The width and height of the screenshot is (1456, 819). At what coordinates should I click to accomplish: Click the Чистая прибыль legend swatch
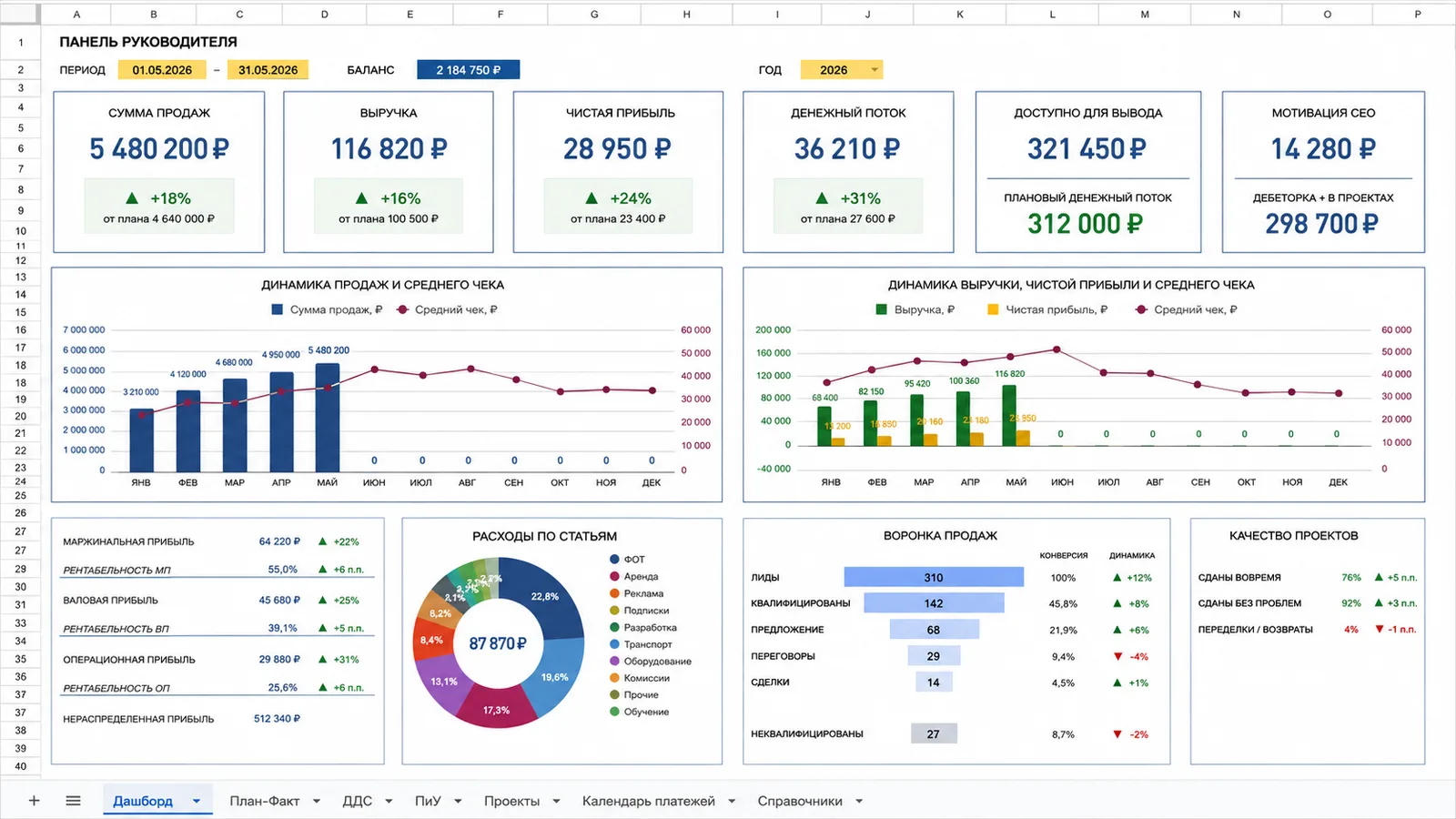tap(993, 309)
